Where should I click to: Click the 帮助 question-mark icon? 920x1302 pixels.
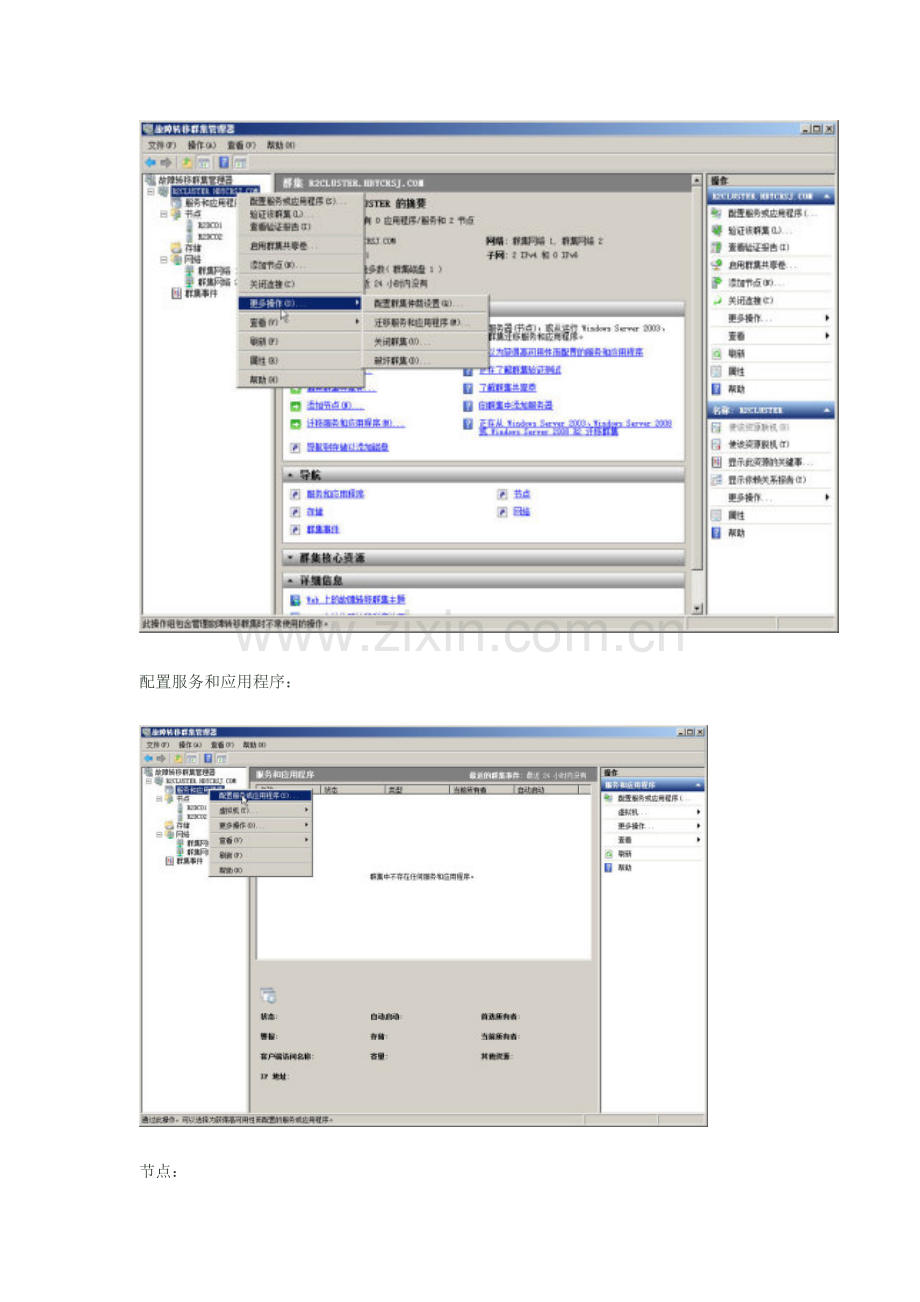click(716, 386)
